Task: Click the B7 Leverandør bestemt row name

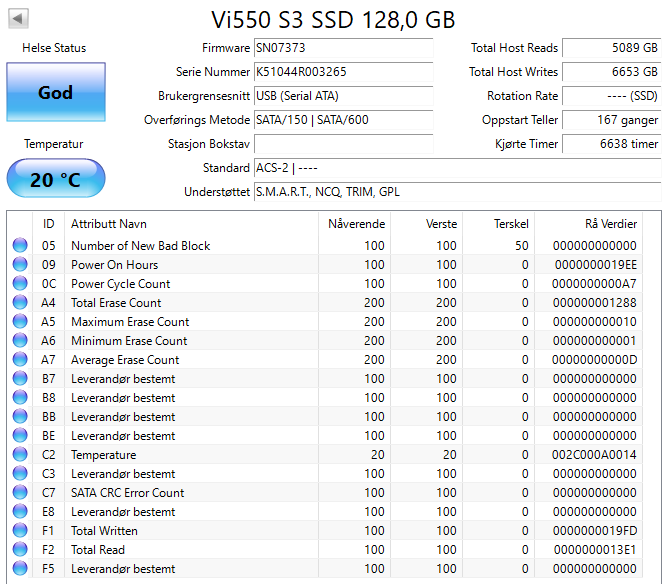Action: 123,379
